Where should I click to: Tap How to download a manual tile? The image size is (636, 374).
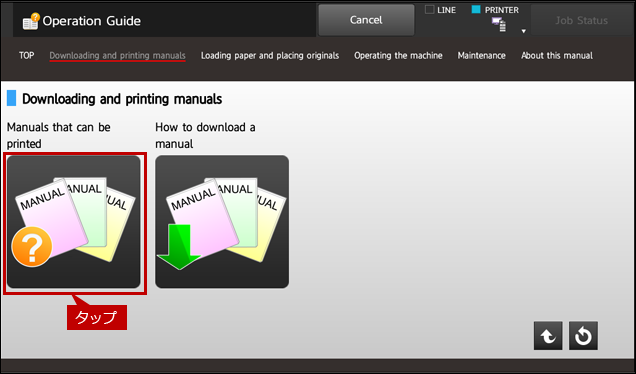(x=222, y=222)
